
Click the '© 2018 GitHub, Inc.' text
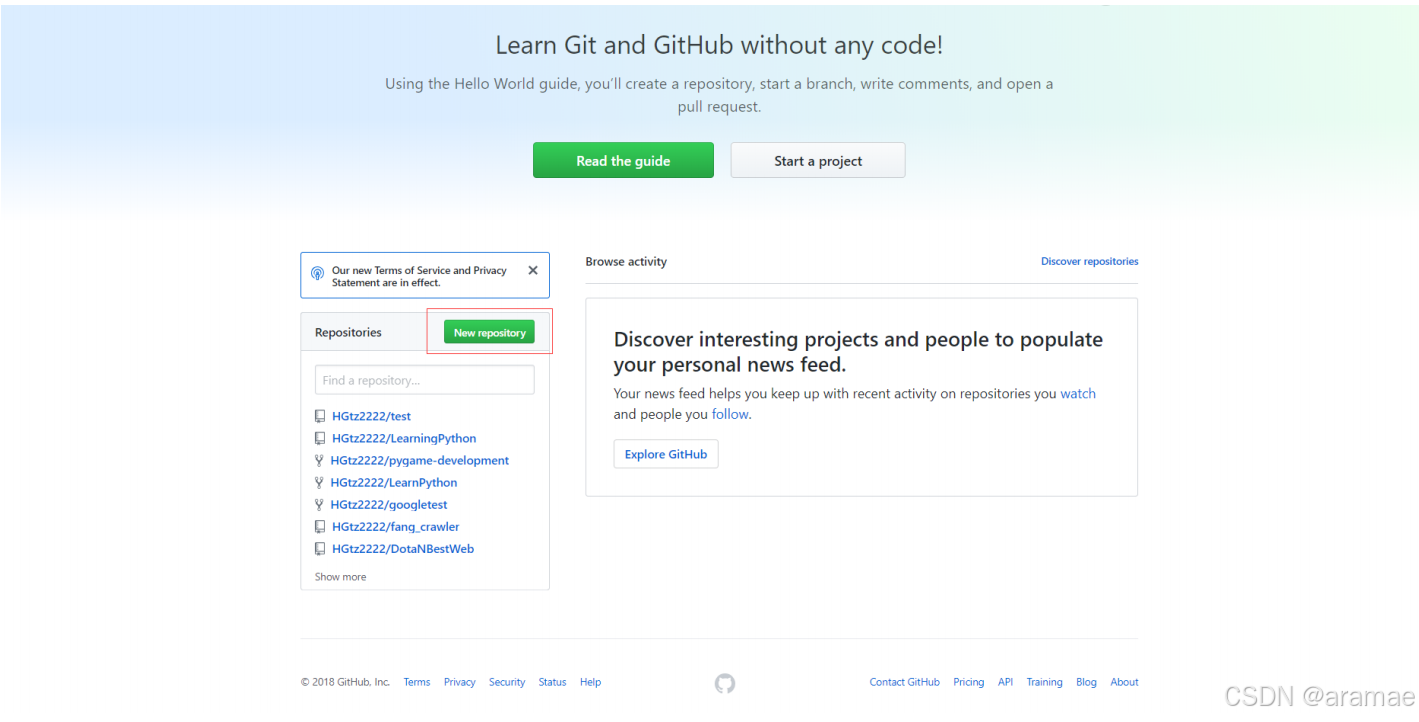345,682
